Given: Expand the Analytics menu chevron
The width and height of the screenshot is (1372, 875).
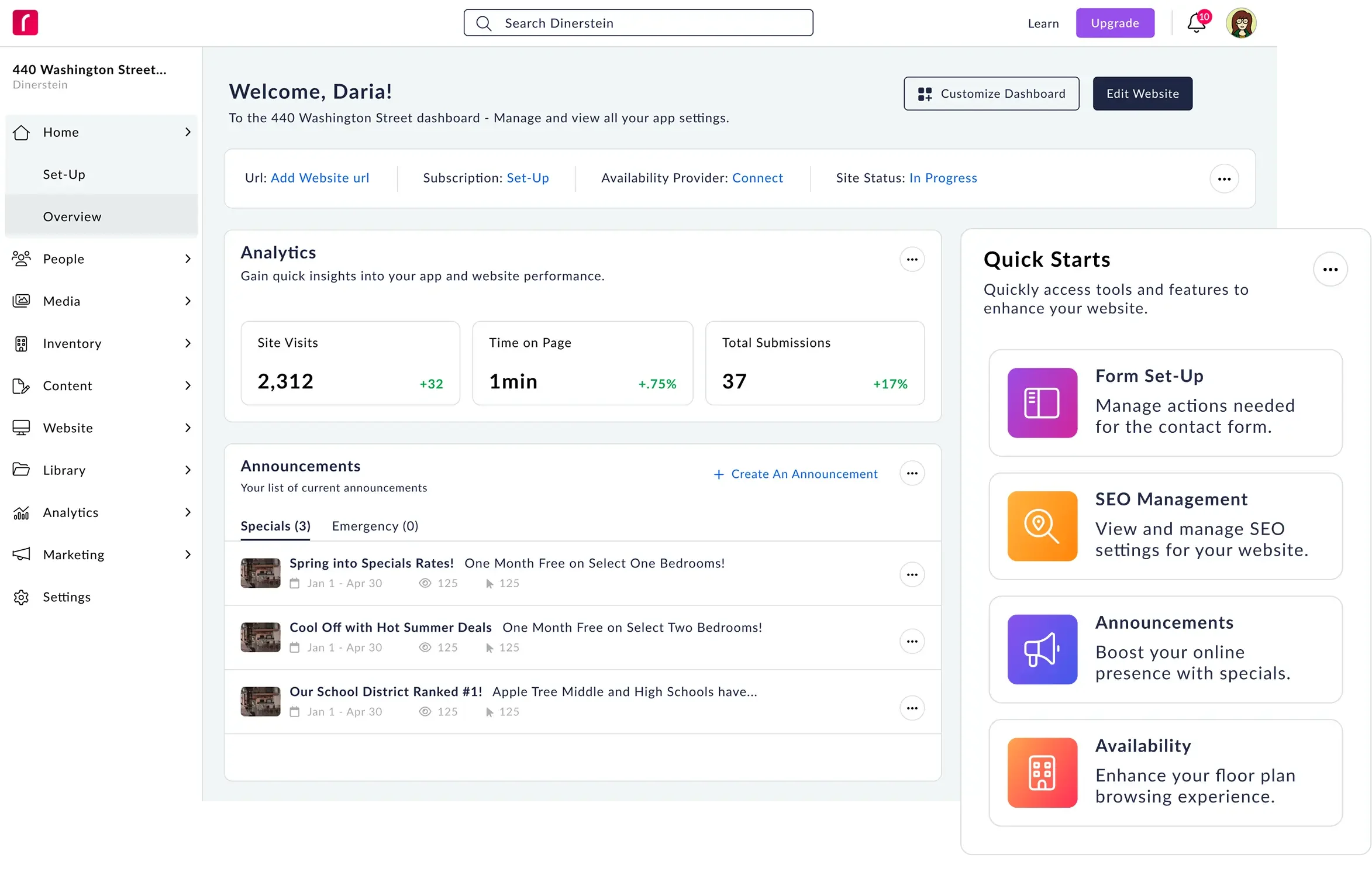Looking at the screenshot, I should pyautogui.click(x=188, y=513).
